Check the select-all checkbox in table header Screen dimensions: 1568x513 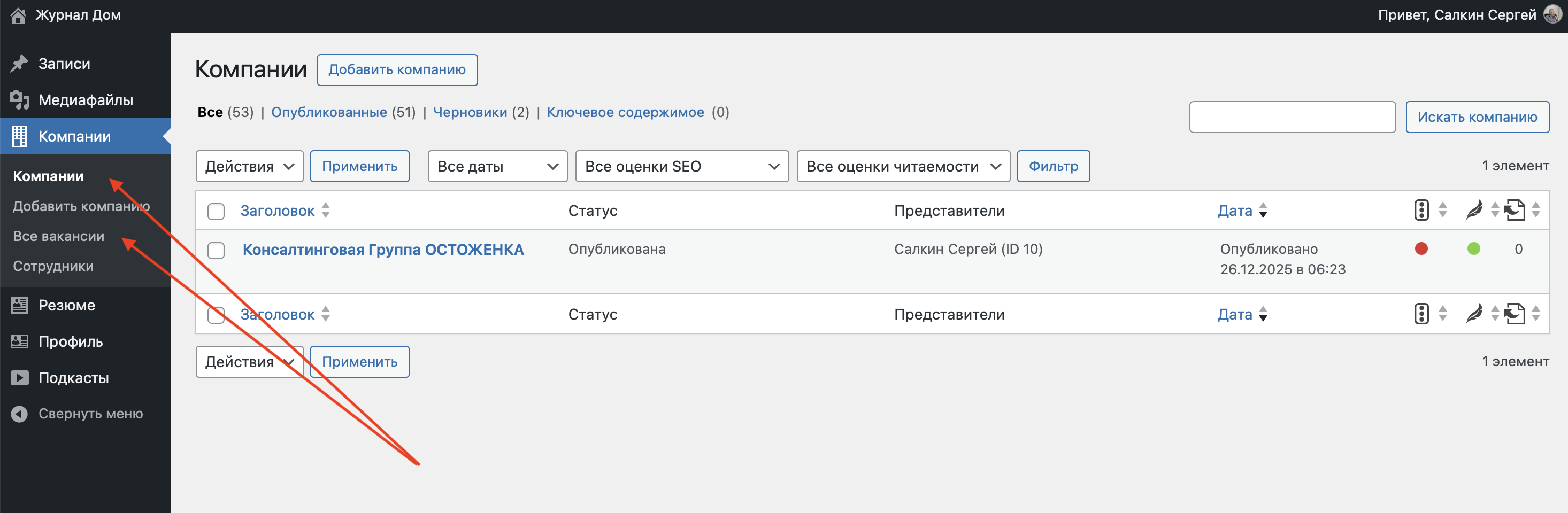coord(216,211)
